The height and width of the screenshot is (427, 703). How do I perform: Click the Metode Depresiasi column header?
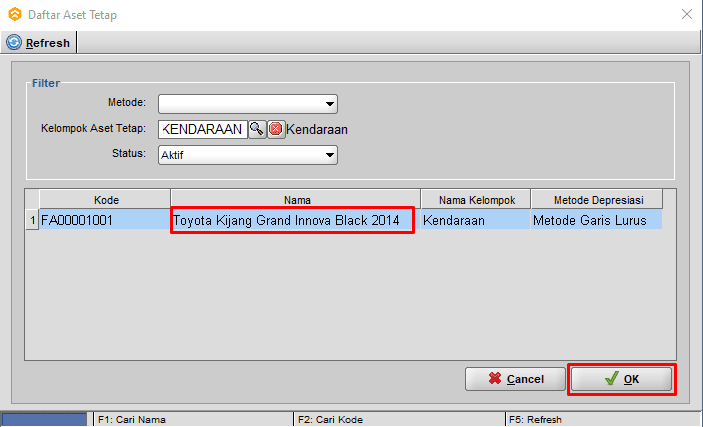(594, 199)
